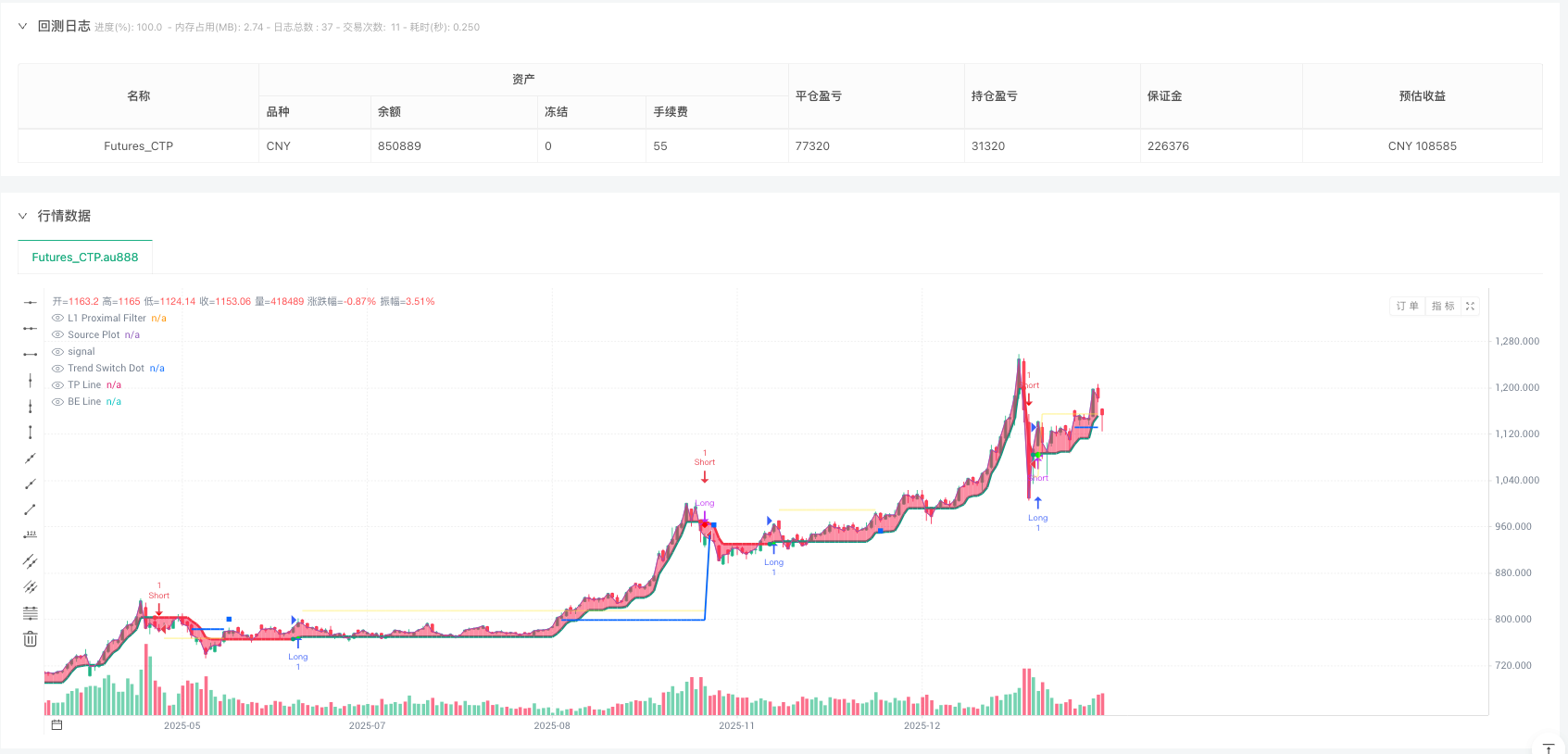The height and width of the screenshot is (754, 1568).
Task: Toggle TP Line visibility eye
Action: tap(57, 385)
